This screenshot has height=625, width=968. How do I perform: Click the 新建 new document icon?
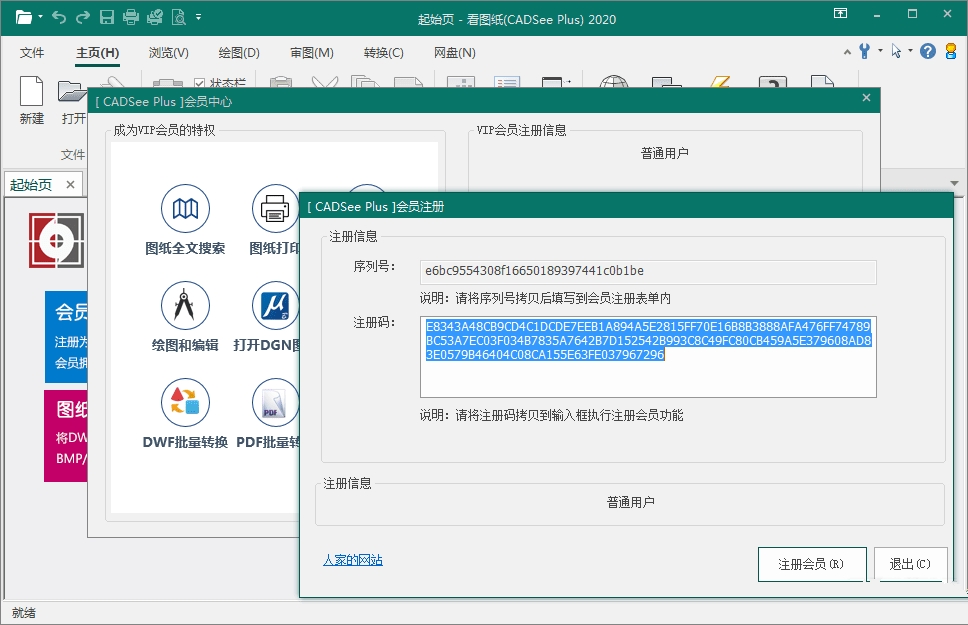31,91
